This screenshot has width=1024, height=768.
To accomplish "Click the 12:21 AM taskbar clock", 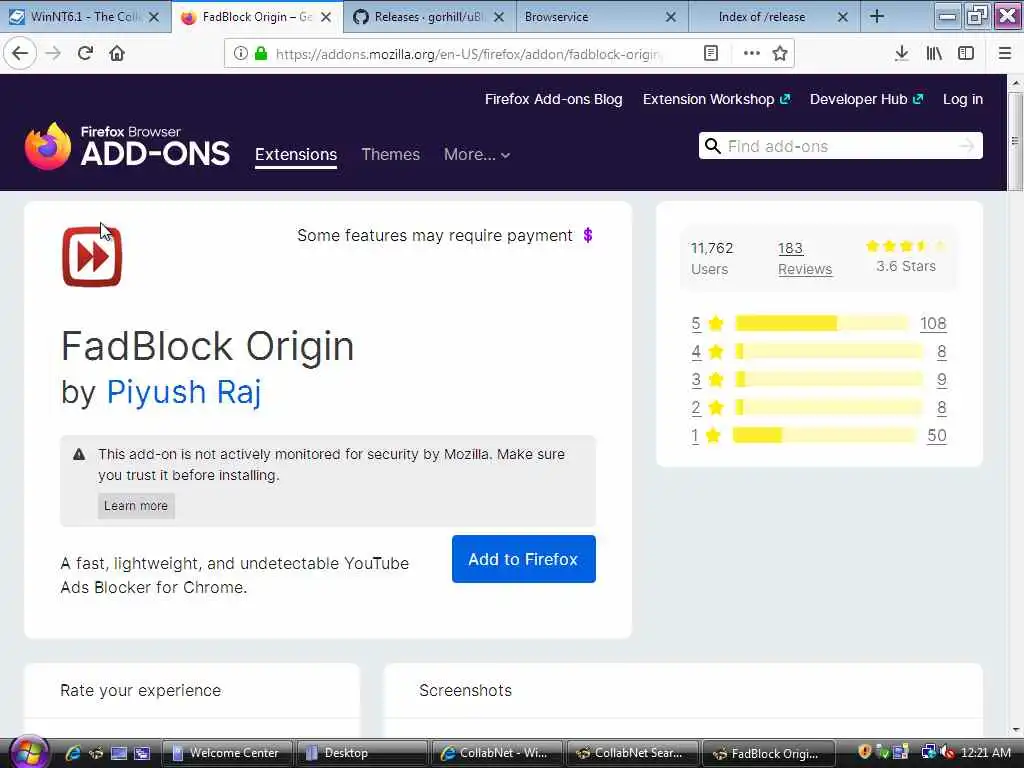I will 986,753.
